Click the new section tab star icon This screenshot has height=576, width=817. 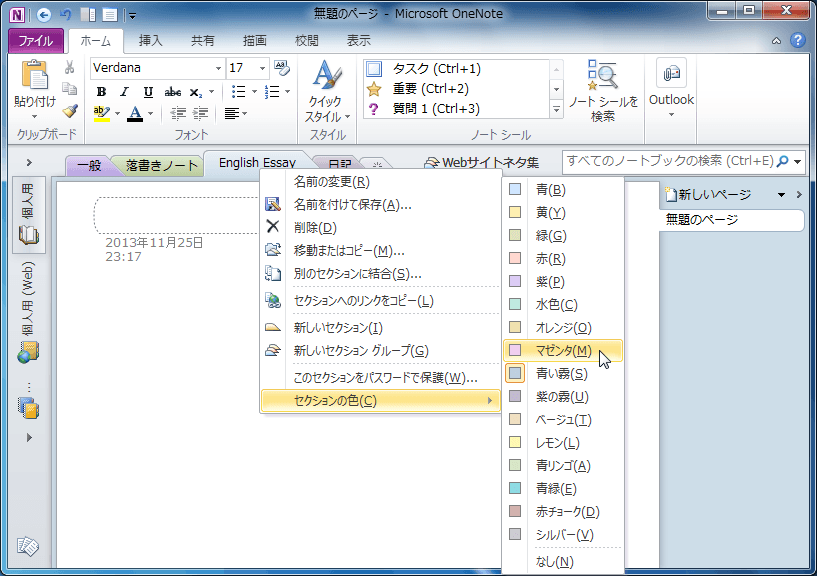[x=377, y=165]
